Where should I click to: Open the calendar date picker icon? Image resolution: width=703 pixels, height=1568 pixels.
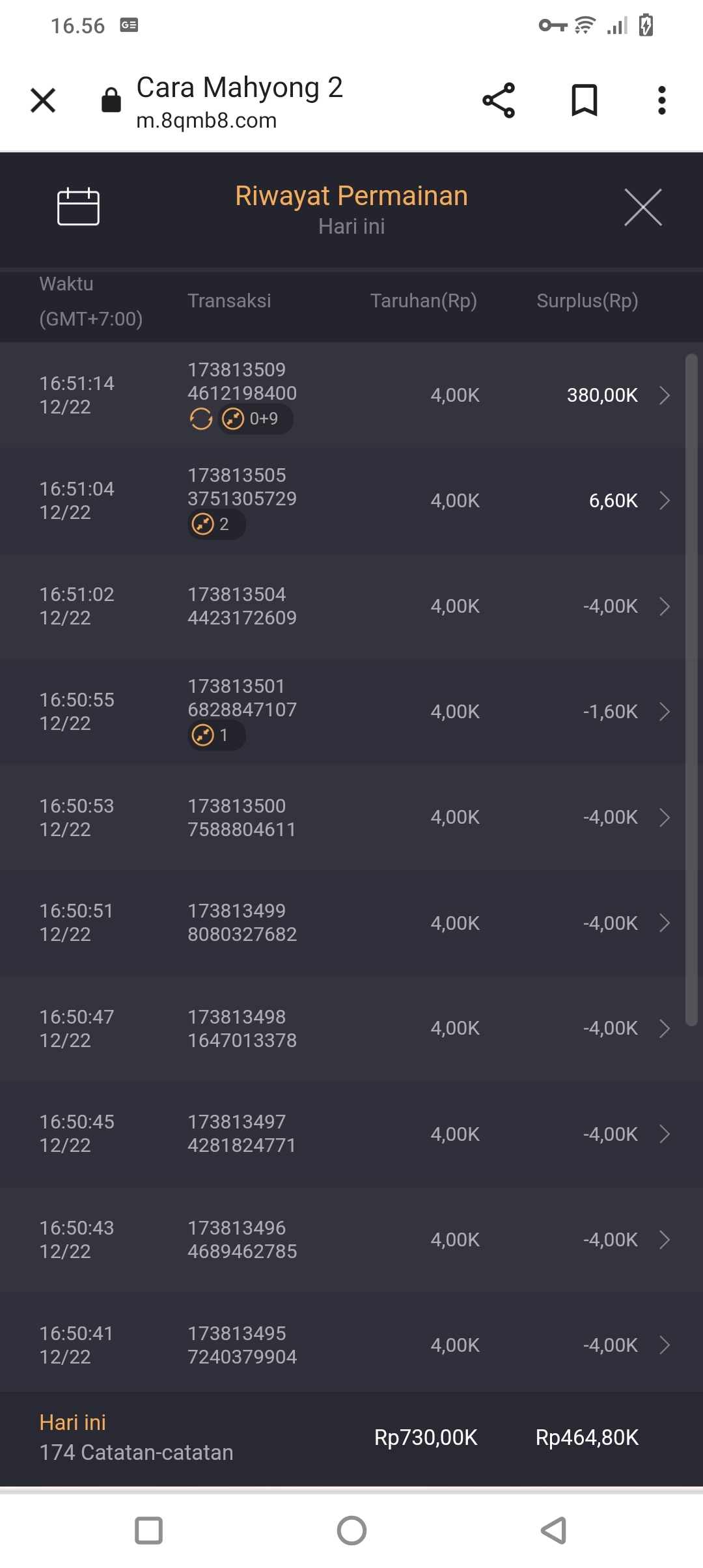78,207
